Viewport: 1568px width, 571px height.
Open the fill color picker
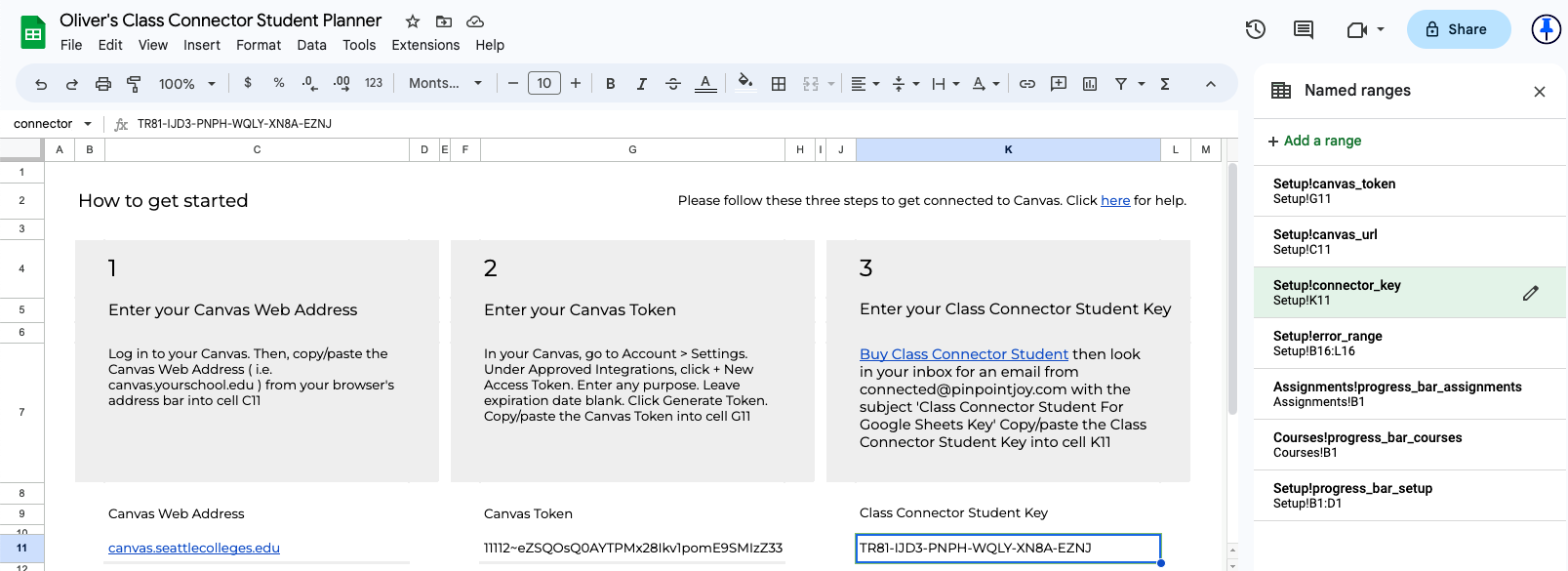coord(745,83)
